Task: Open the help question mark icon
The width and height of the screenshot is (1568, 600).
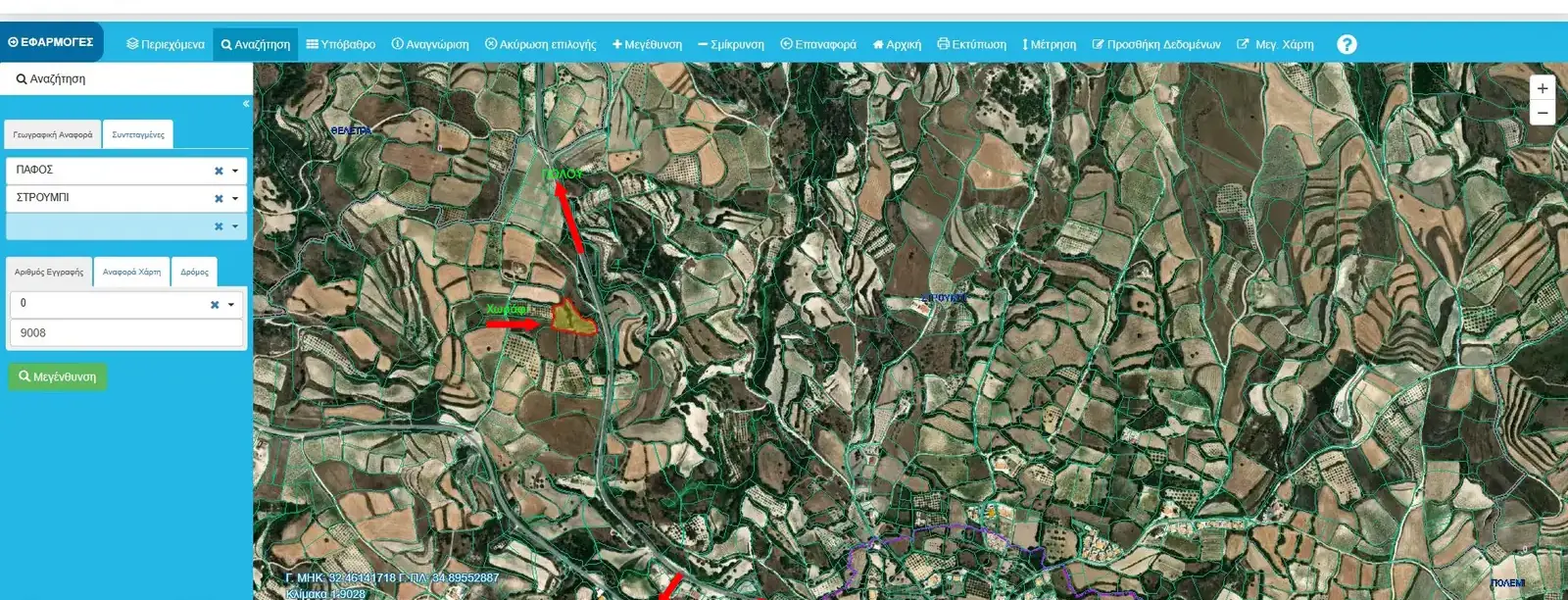Action: 1347,44
